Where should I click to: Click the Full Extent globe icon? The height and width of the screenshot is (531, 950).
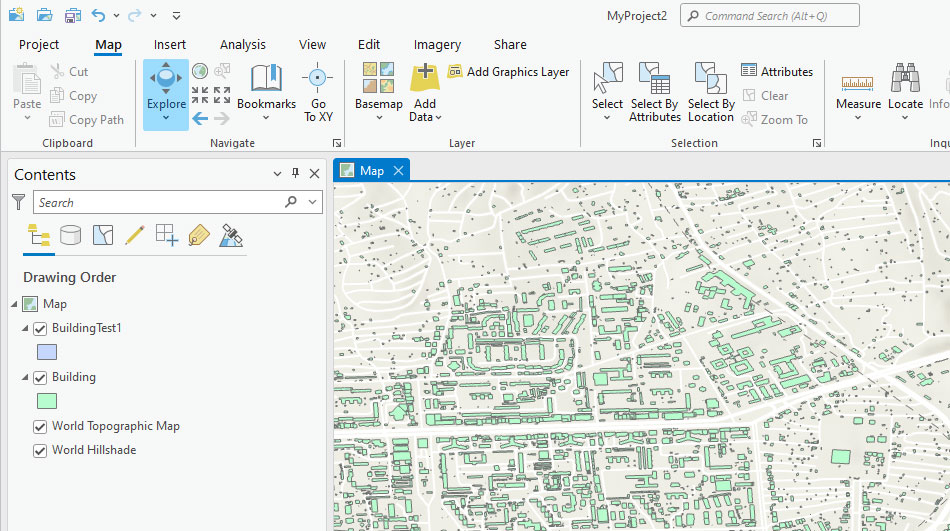point(200,72)
